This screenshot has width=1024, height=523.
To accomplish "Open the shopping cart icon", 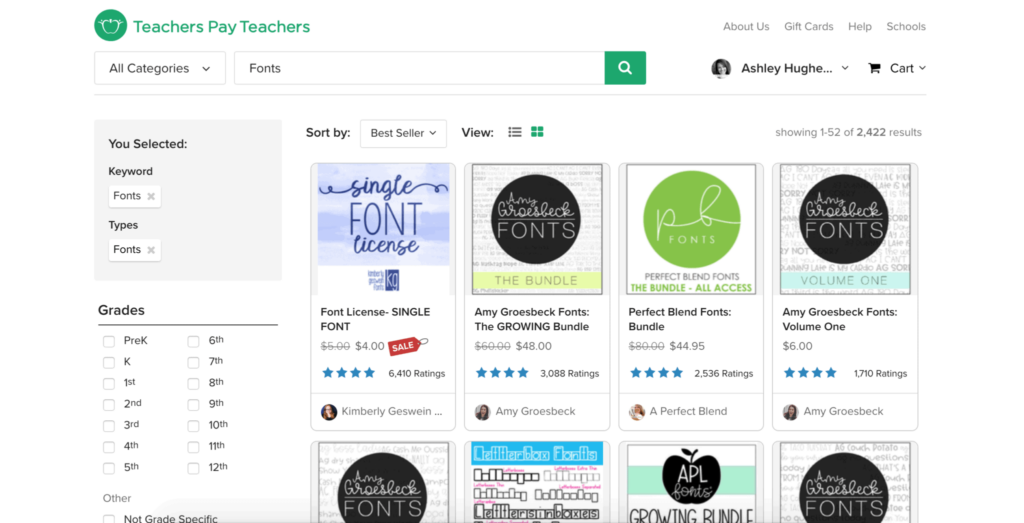I will 874,68.
